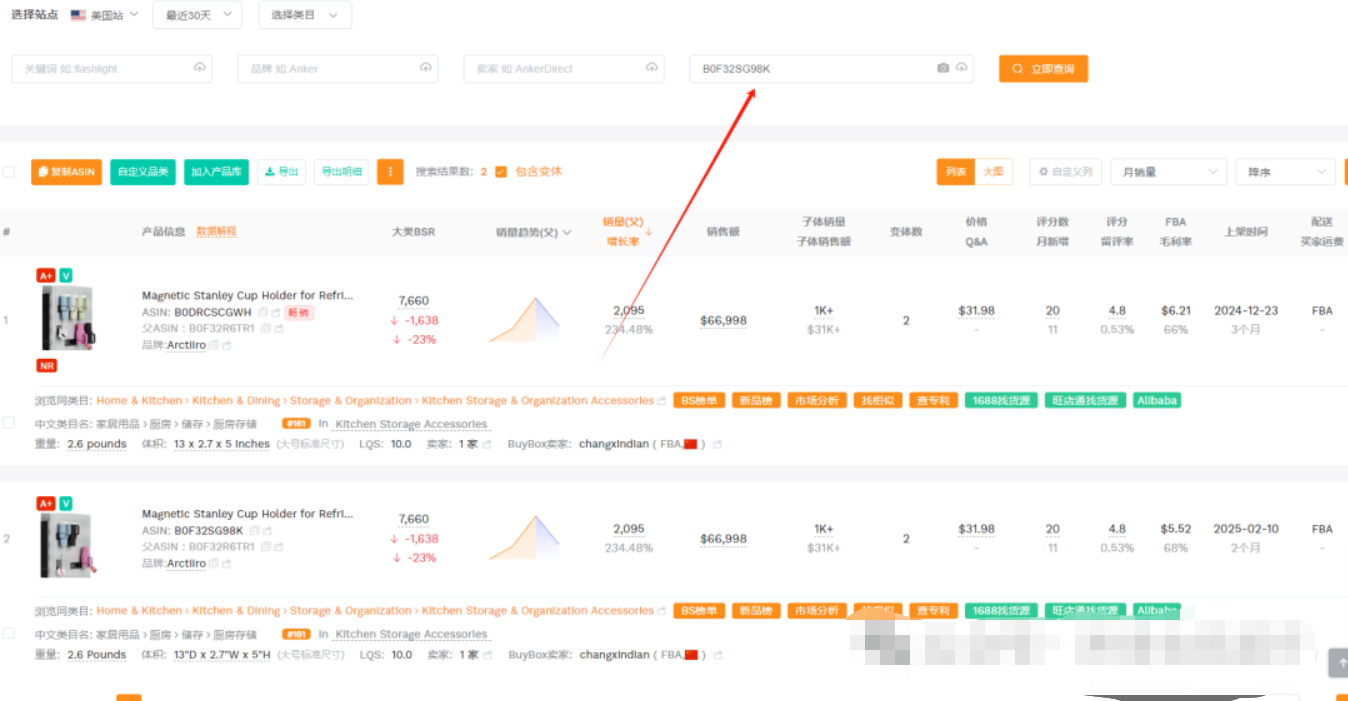This screenshot has width=1348, height=701.
Task: Click 导出明细 button
Action: point(341,172)
